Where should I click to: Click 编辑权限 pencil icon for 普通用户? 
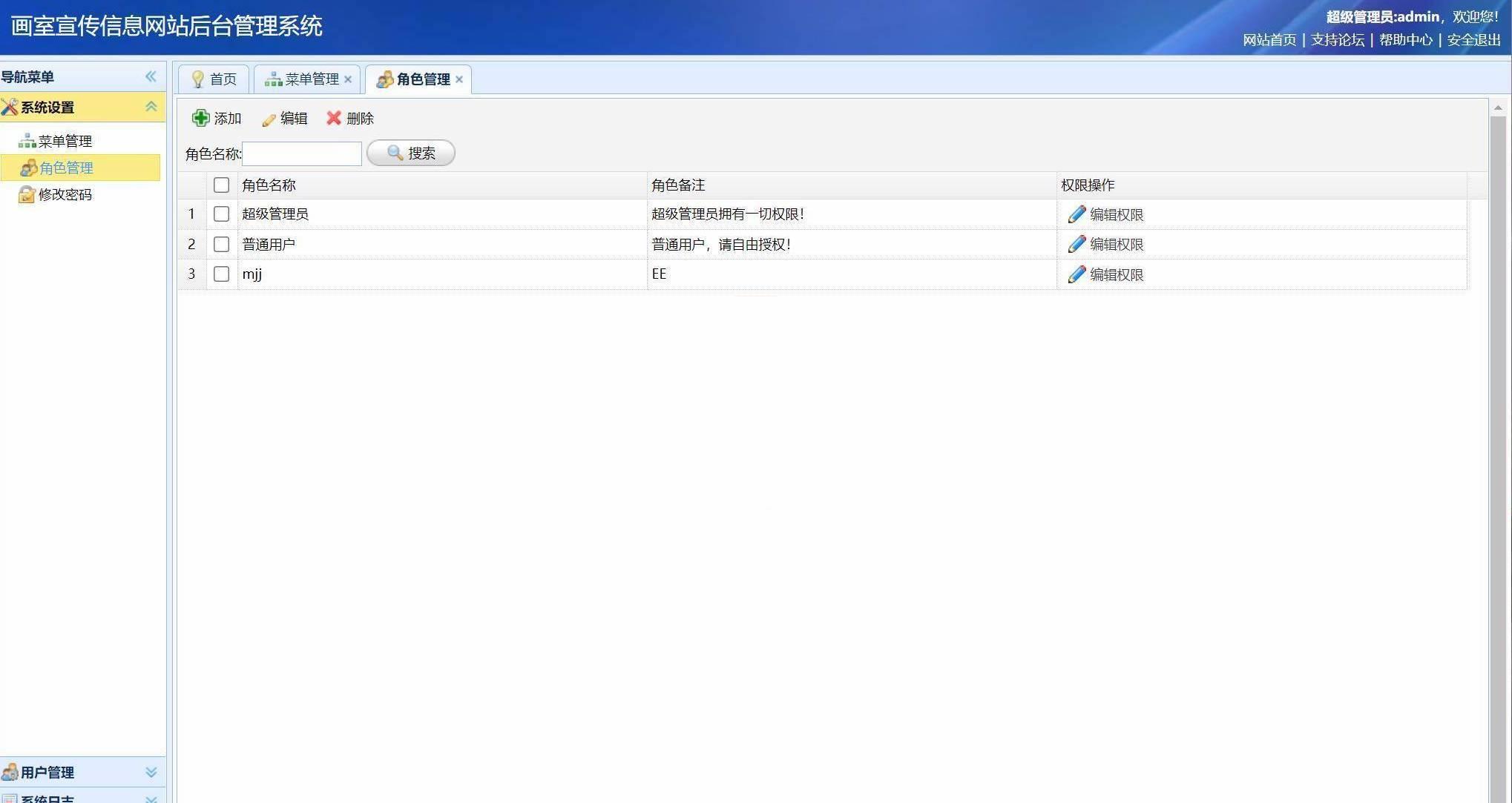pos(1077,244)
